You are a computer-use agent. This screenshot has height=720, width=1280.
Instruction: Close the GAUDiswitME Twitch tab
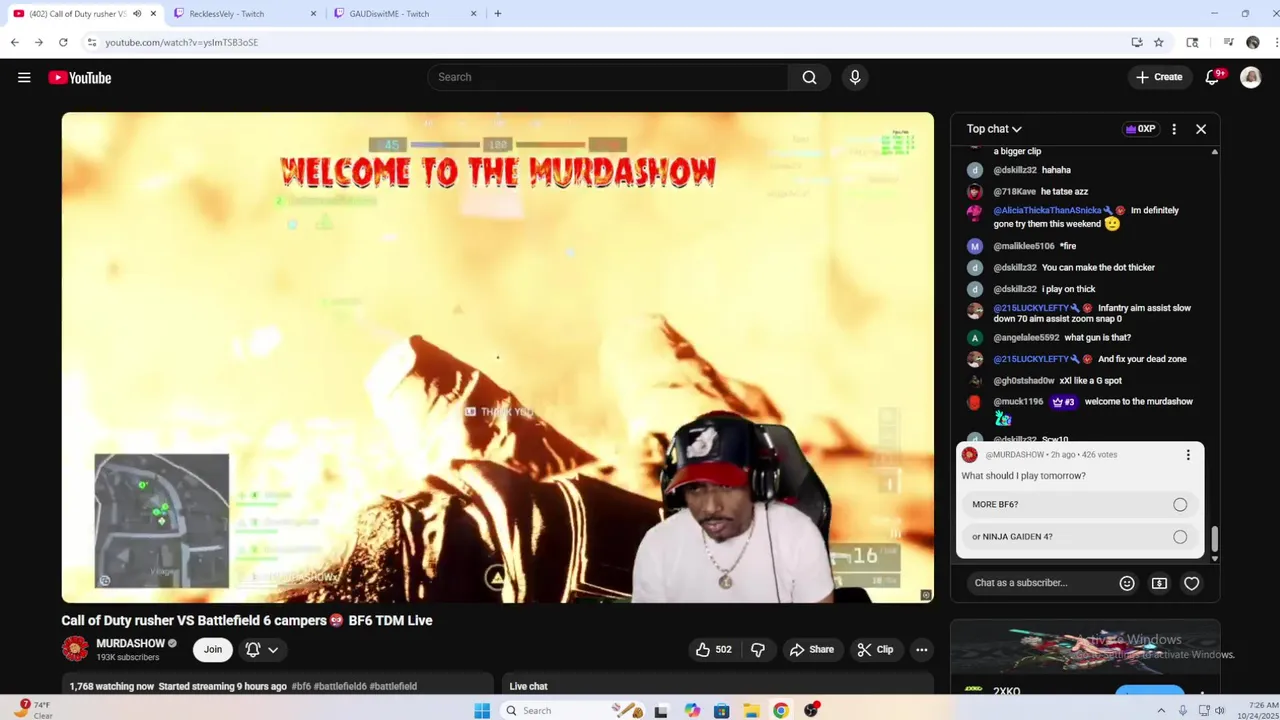(474, 14)
